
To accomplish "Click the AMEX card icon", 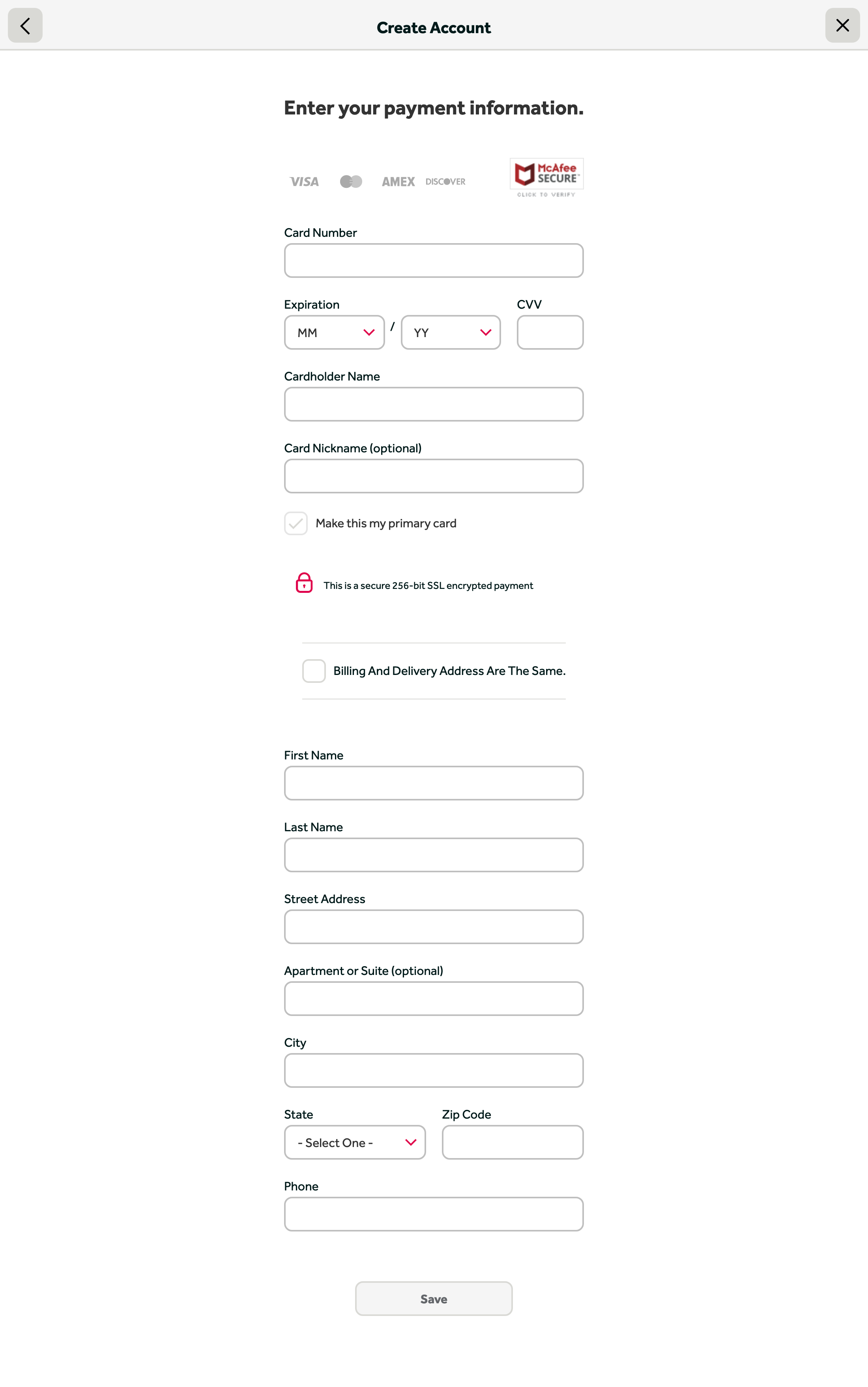I will click(398, 182).
